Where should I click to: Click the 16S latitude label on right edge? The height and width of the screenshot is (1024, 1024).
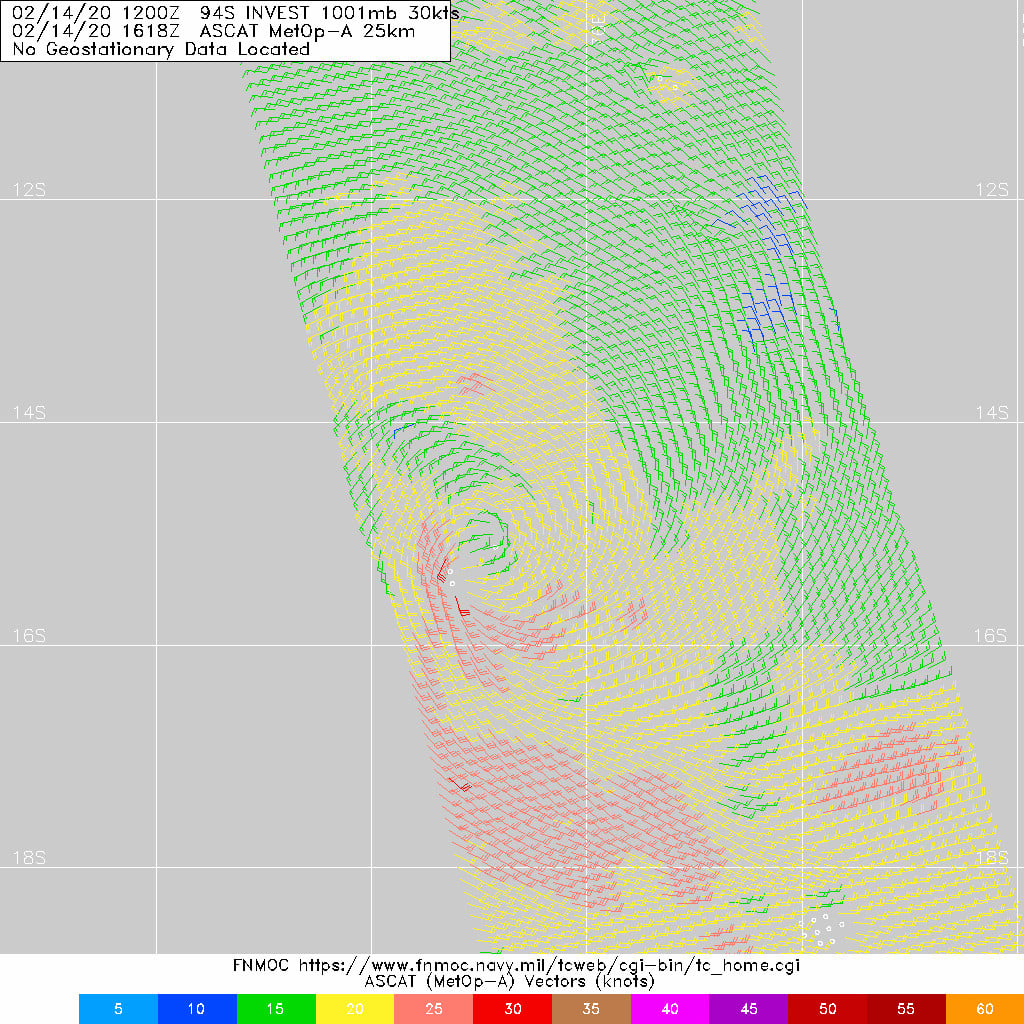(992, 635)
